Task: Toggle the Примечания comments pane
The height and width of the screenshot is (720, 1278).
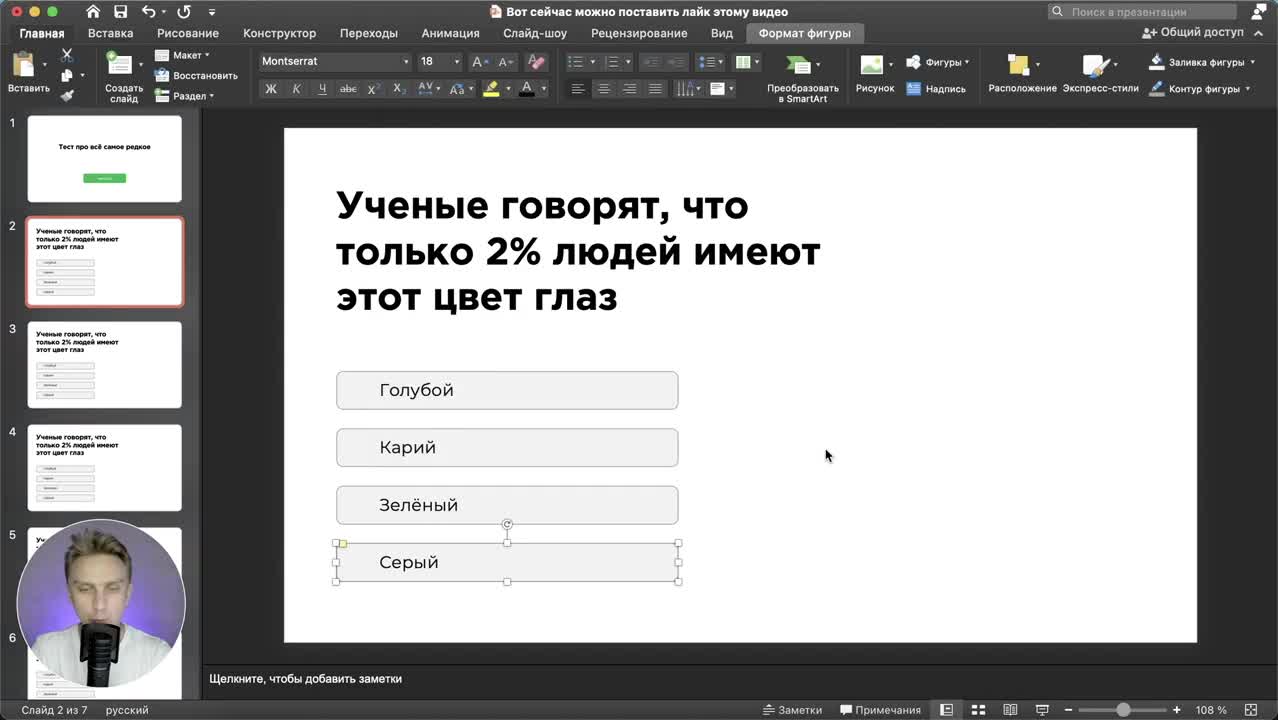Action: pyautogui.click(x=881, y=710)
